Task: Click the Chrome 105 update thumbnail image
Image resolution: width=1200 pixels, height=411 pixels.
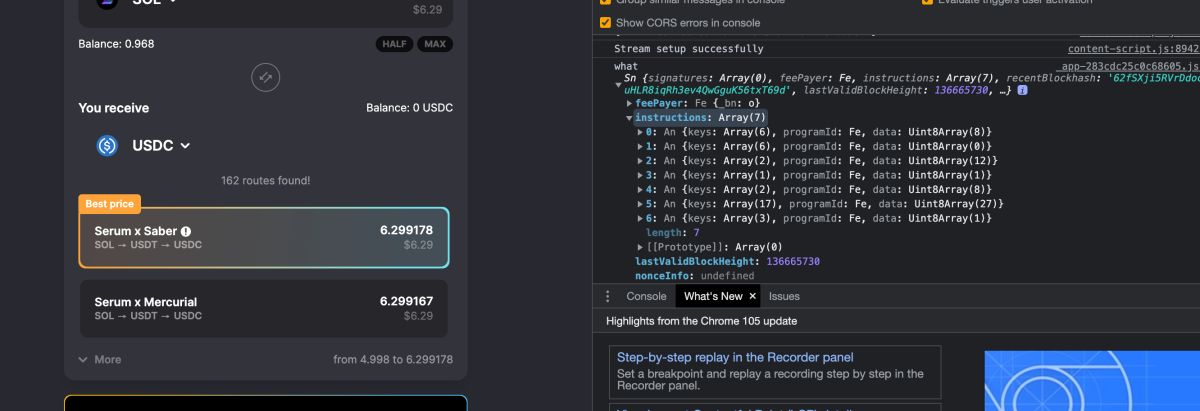Action: pos(1092,381)
